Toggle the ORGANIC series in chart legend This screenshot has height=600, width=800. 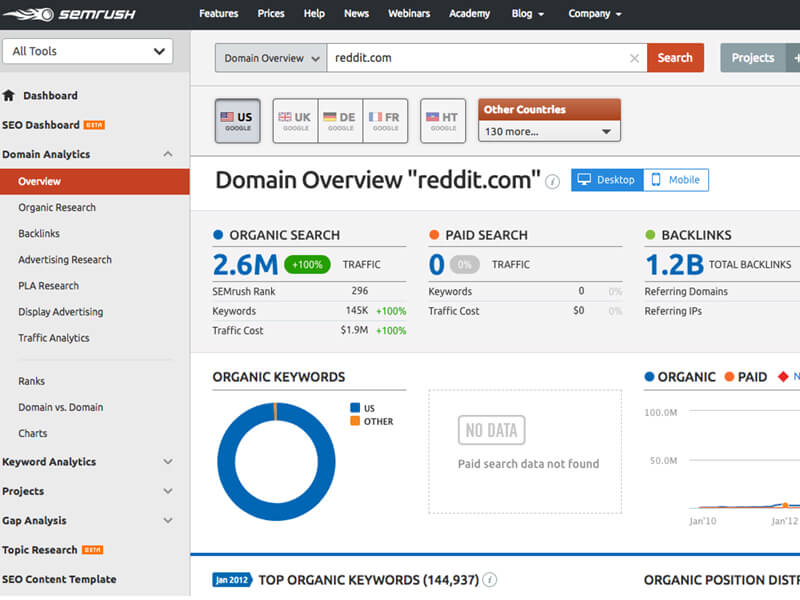pyautogui.click(x=680, y=377)
